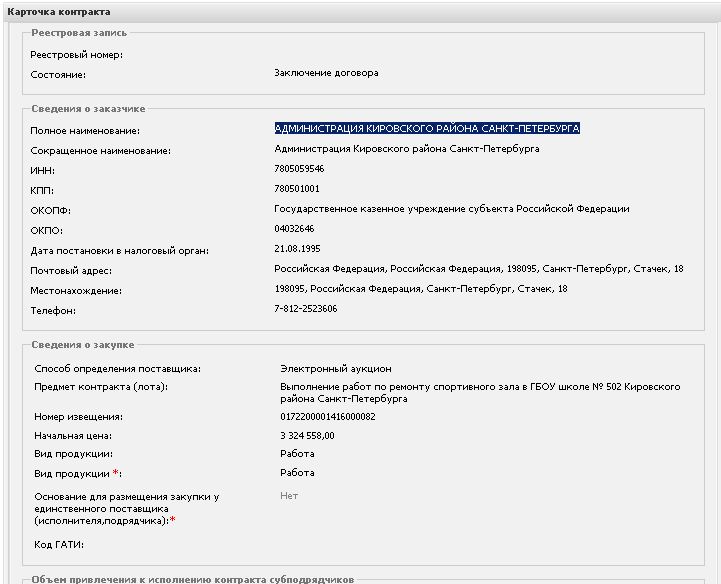
Task: Click the notice number 0172200001416000082
Action: [327, 416]
